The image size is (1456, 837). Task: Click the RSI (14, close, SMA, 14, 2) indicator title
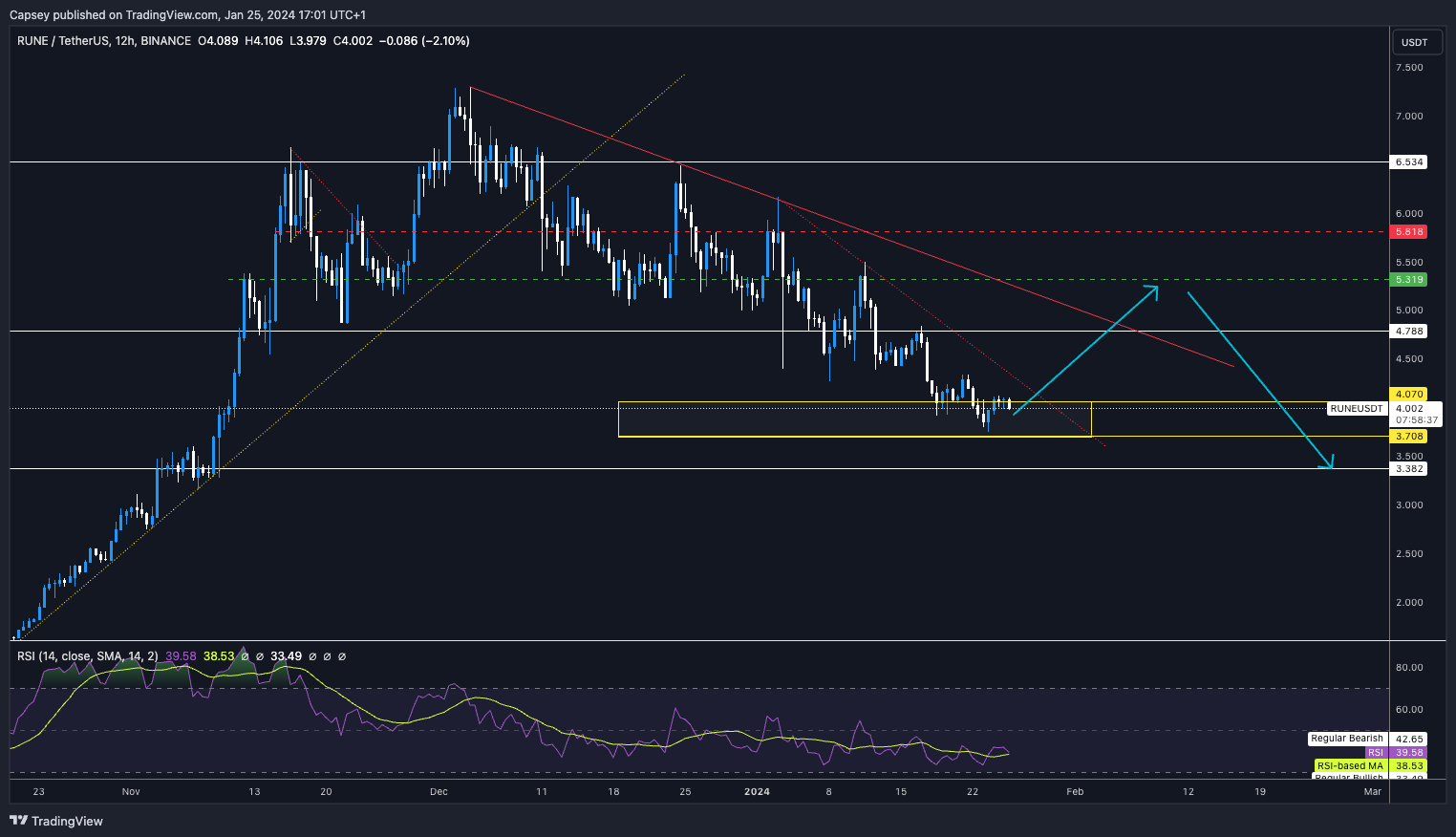pyautogui.click(x=88, y=656)
